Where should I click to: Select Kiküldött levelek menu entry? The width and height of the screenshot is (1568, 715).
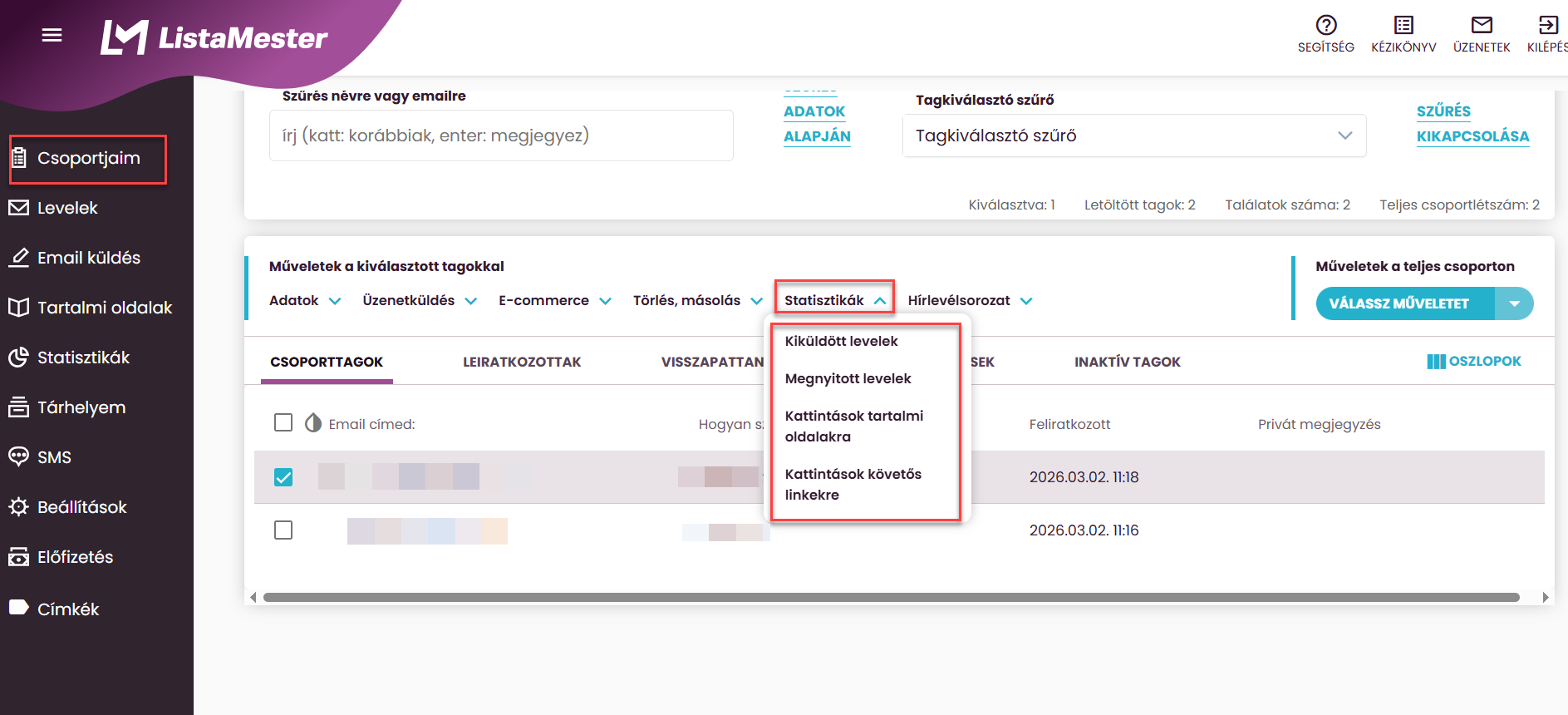(841, 341)
